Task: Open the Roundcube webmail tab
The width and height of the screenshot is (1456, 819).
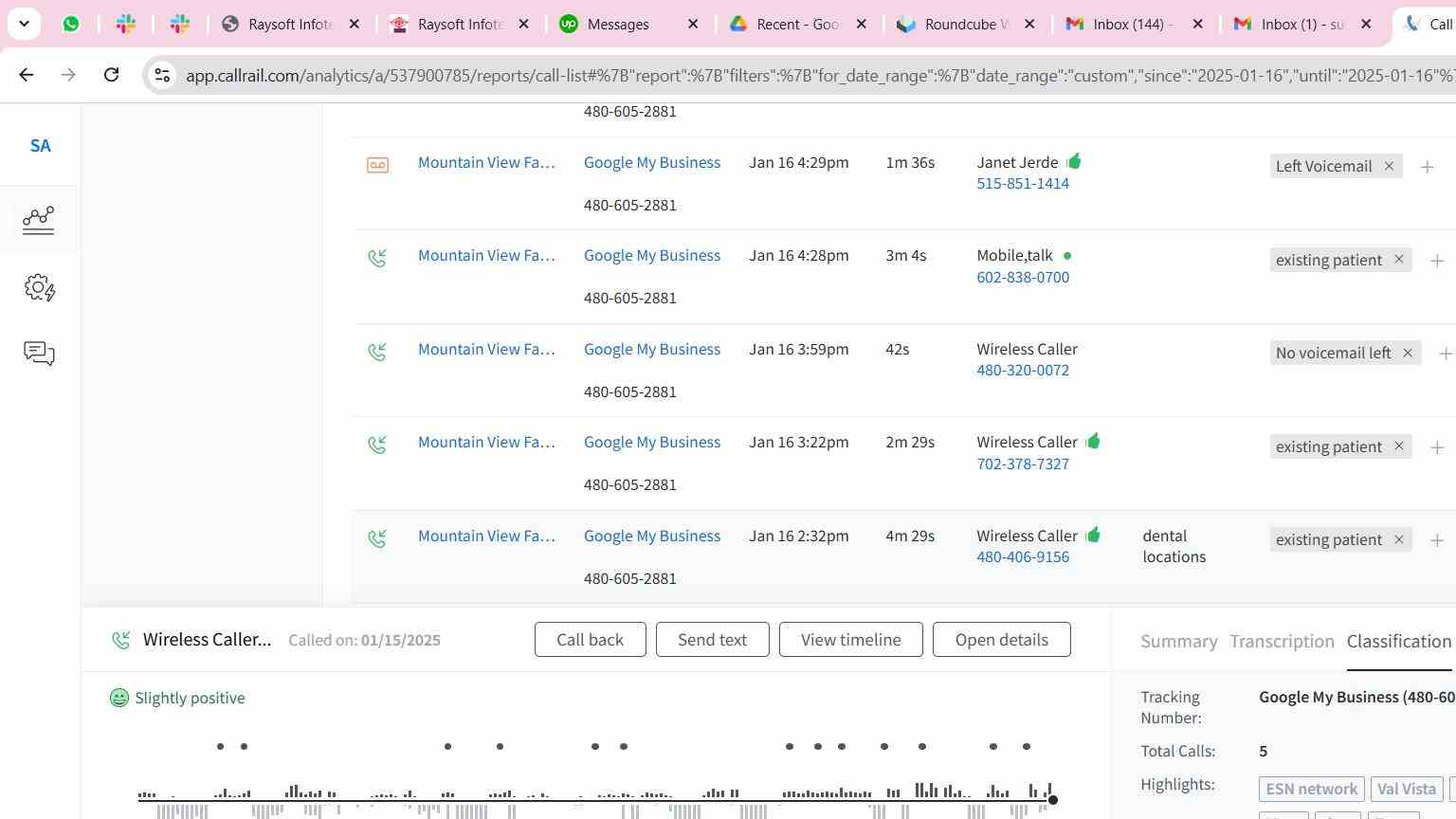Action: tap(966, 24)
